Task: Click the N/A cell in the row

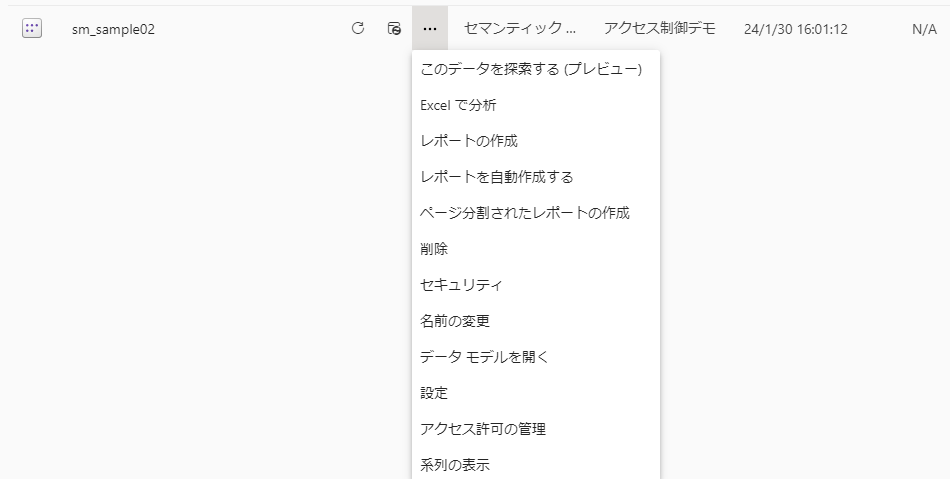Action: pos(924,29)
